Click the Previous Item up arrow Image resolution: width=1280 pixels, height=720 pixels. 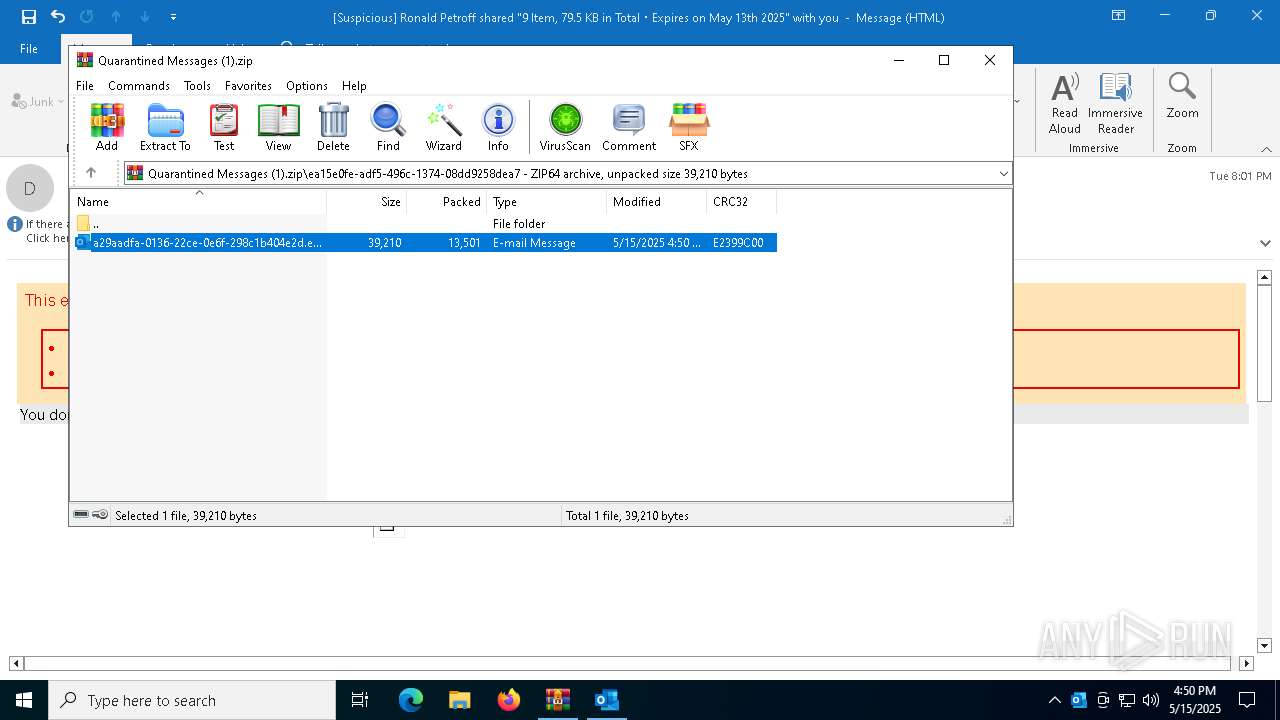[116, 17]
